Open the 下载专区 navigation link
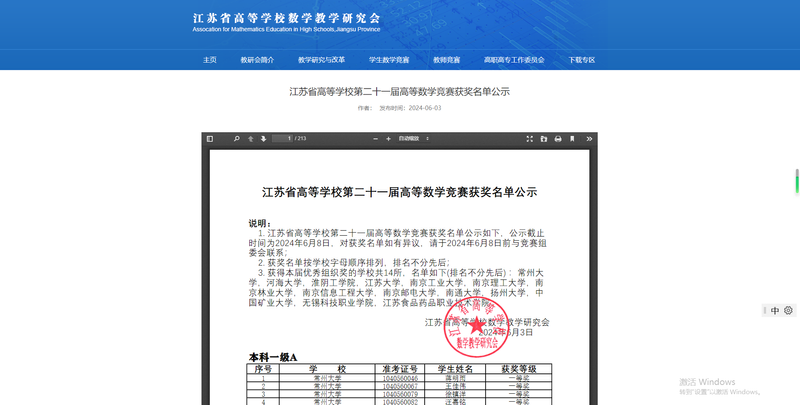800x405 pixels. pos(582,60)
